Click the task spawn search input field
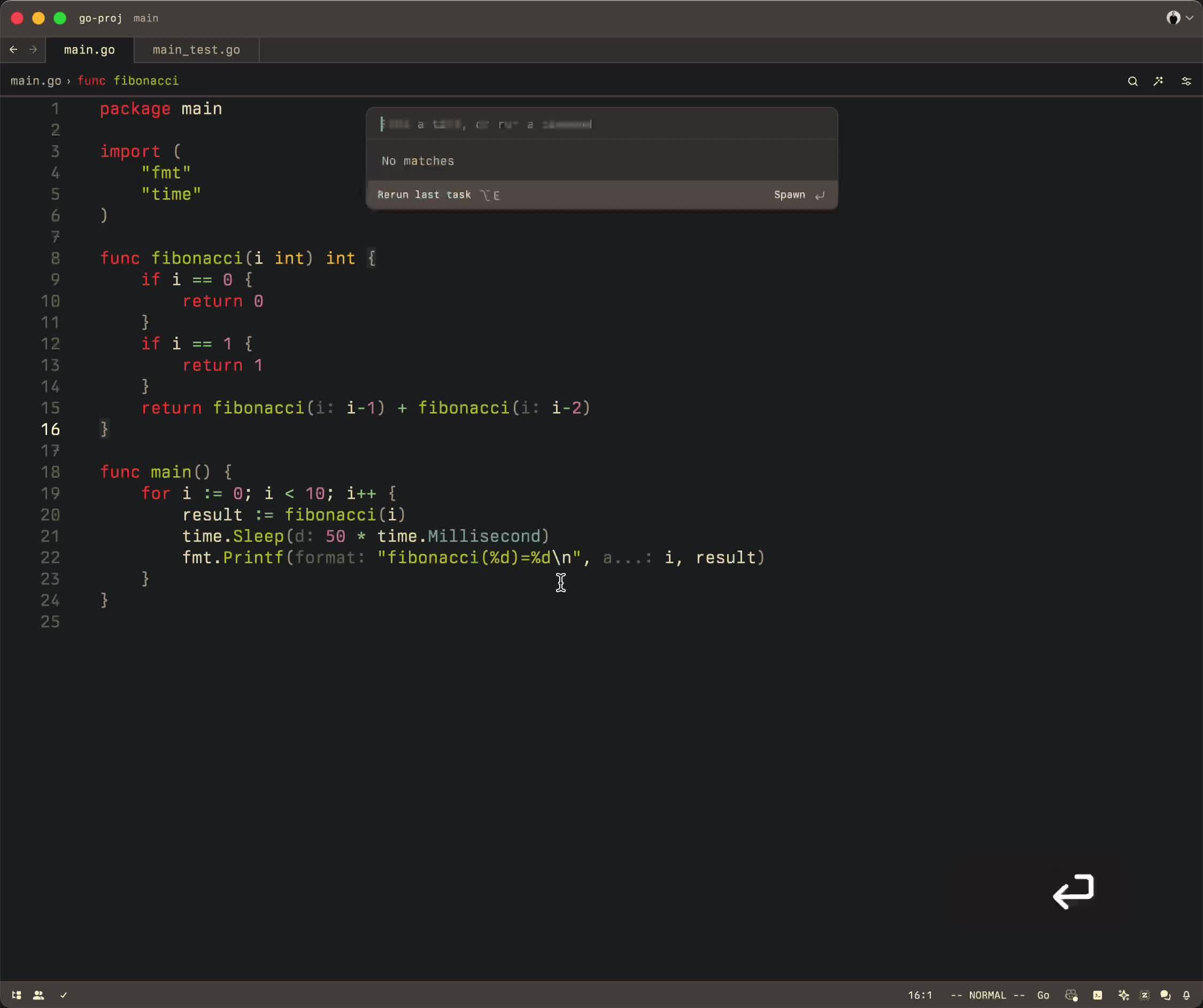The height and width of the screenshot is (1008, 1203). click(x=602, y=125)
